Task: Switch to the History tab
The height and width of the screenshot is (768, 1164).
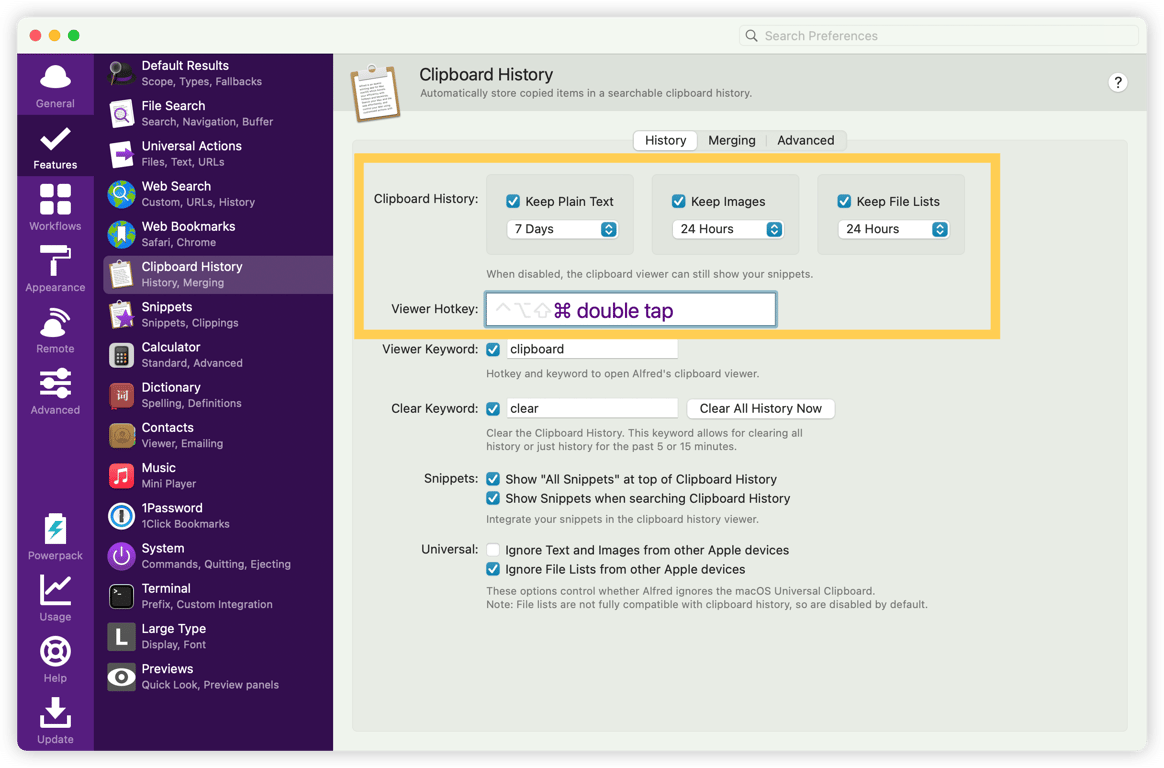Action: point(665,140)
